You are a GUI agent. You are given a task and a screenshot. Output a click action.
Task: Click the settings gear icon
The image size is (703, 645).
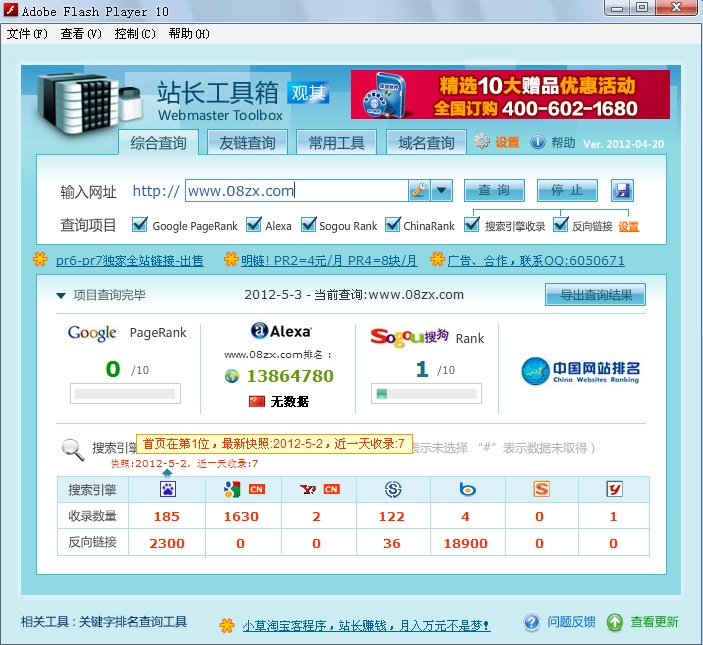(482, 142)
